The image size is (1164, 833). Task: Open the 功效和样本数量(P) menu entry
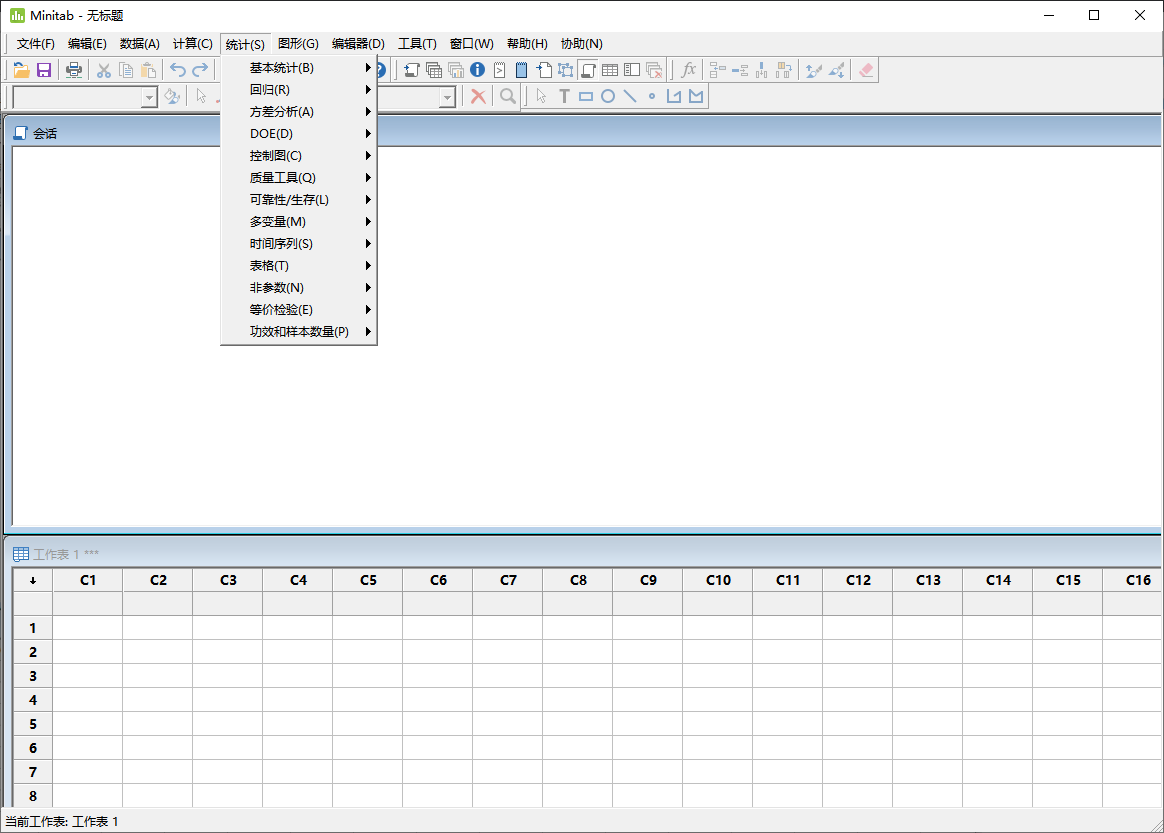(x=299, y=332)
